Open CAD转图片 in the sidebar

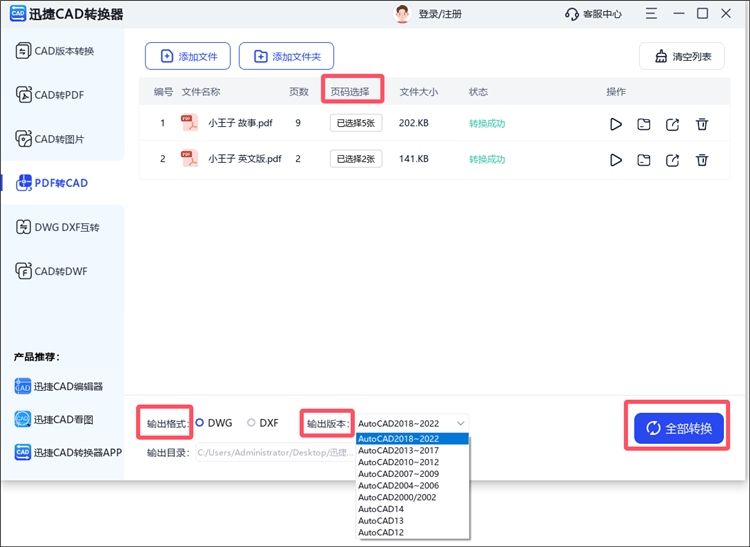50,139
